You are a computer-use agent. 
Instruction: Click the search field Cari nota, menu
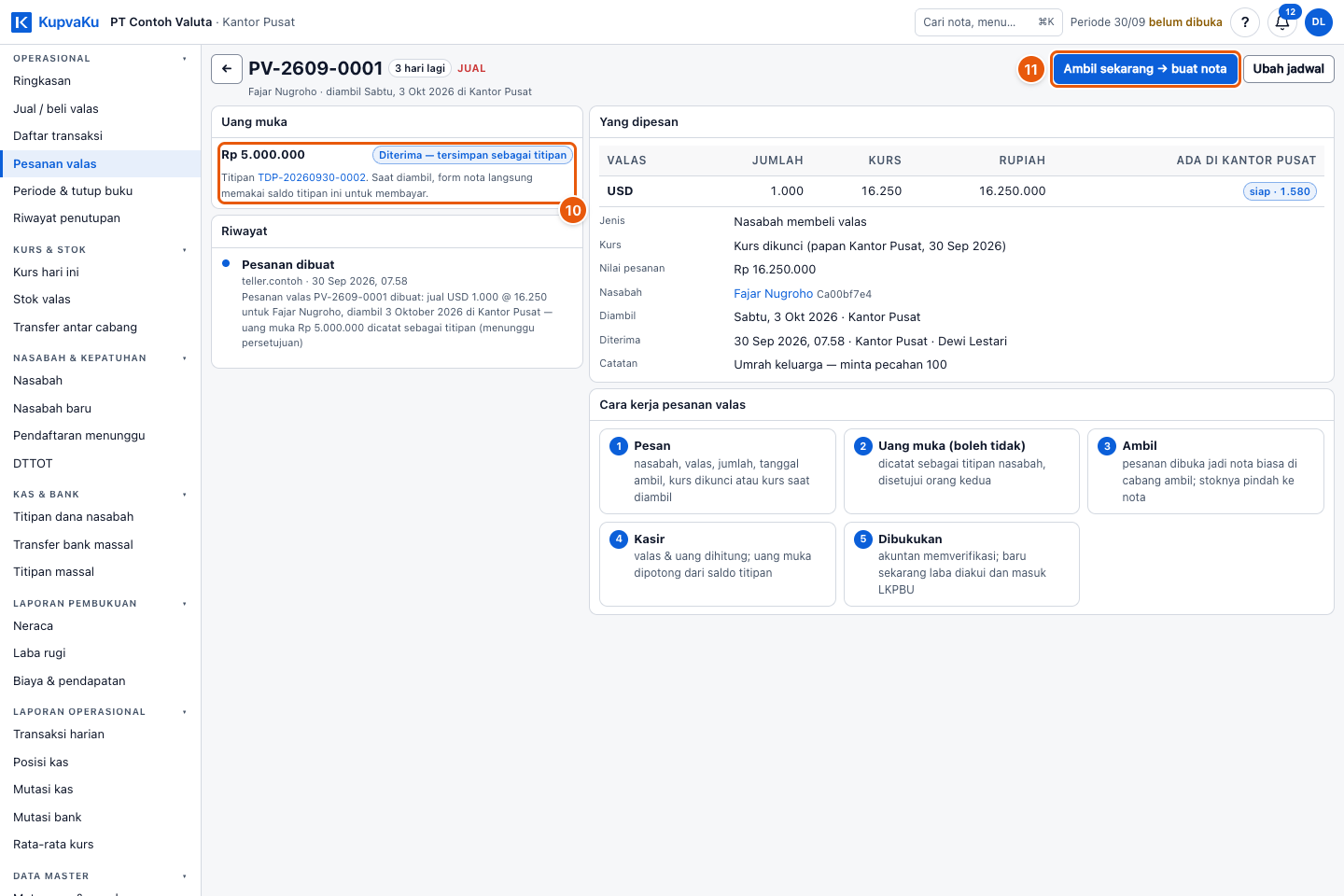tap(988, 22)
